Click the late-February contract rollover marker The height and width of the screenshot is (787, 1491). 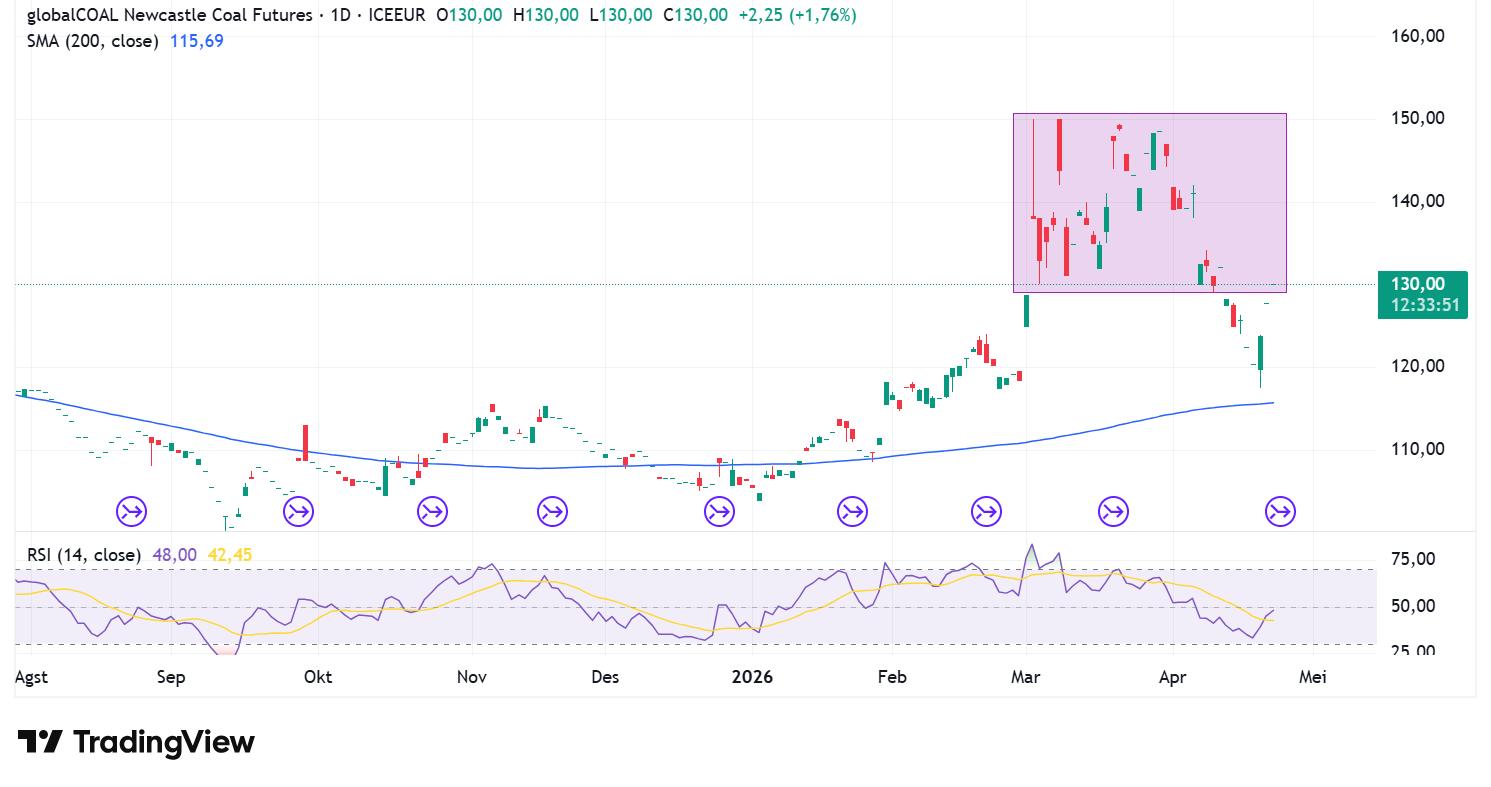pos(986,512)
